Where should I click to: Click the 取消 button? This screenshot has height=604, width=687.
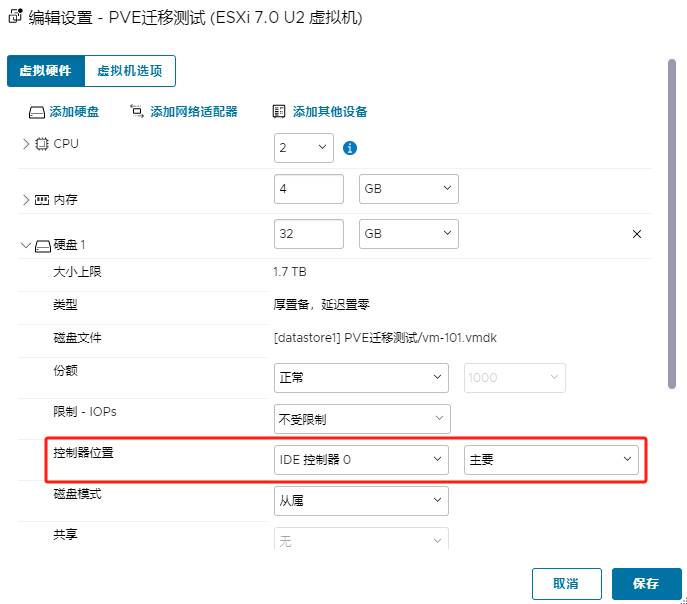566,583
